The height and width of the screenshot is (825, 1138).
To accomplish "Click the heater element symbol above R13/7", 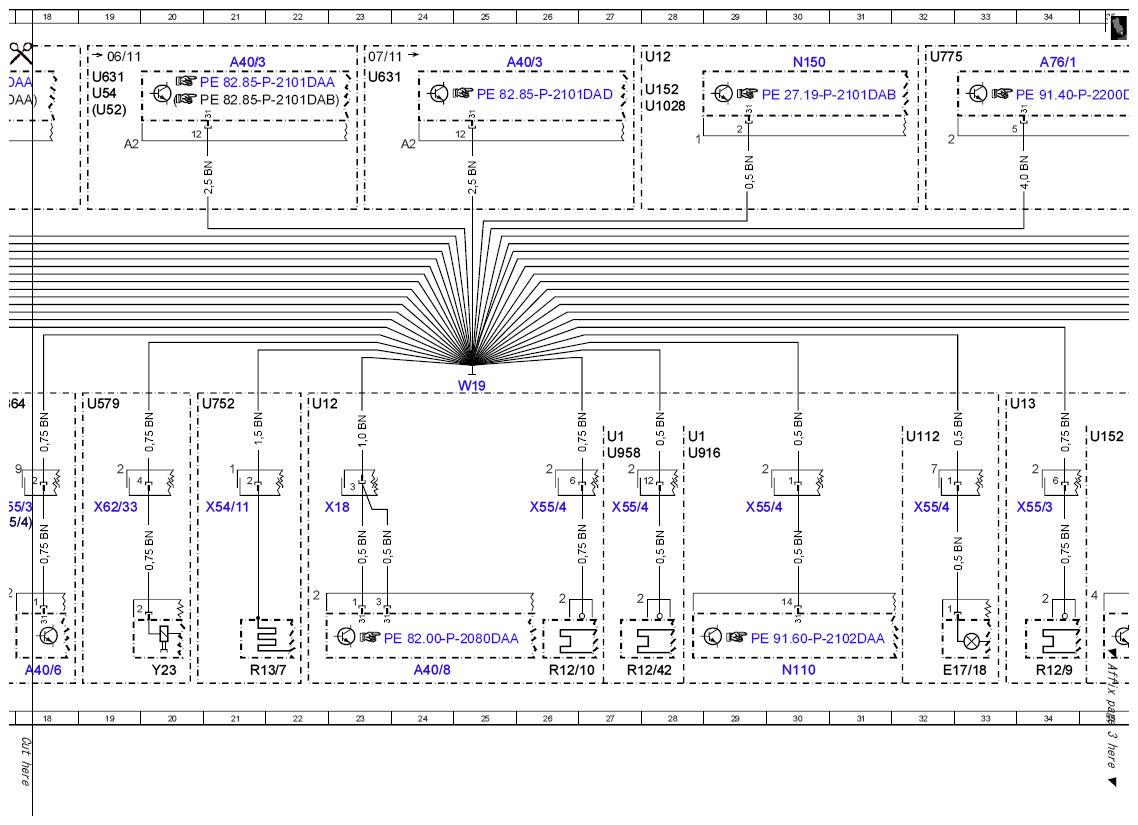I will point(267,639).
